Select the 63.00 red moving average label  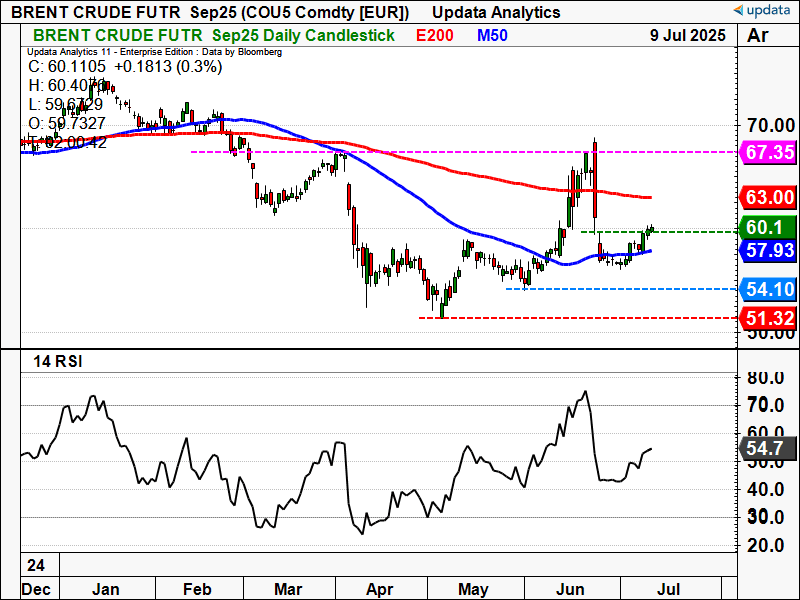click(x=767, y=197)
